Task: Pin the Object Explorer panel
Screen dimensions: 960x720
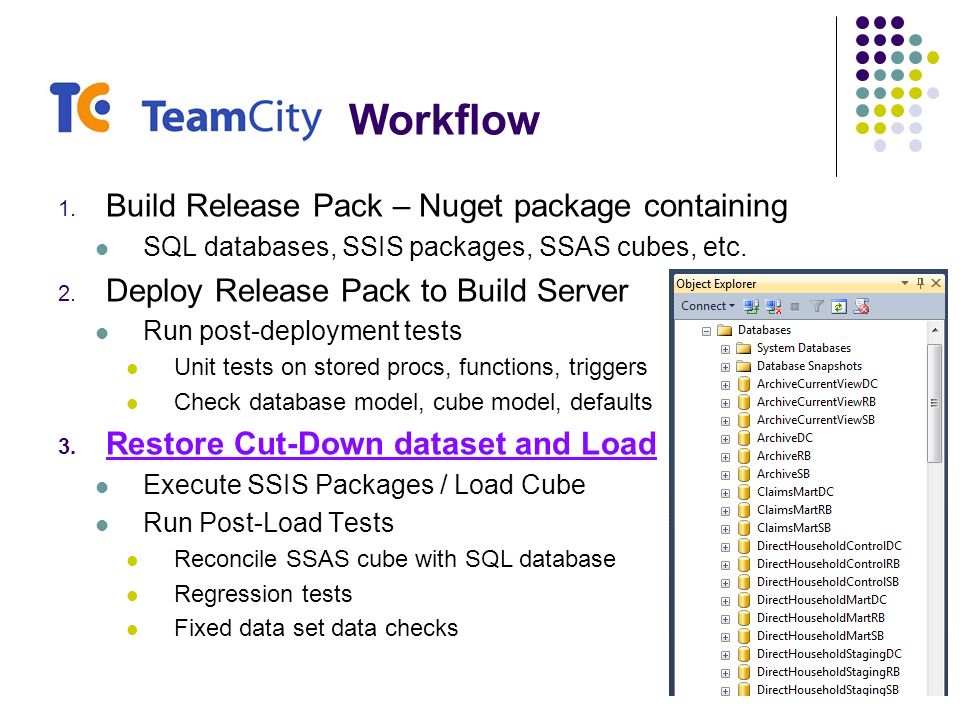Action: pos(920,283)
